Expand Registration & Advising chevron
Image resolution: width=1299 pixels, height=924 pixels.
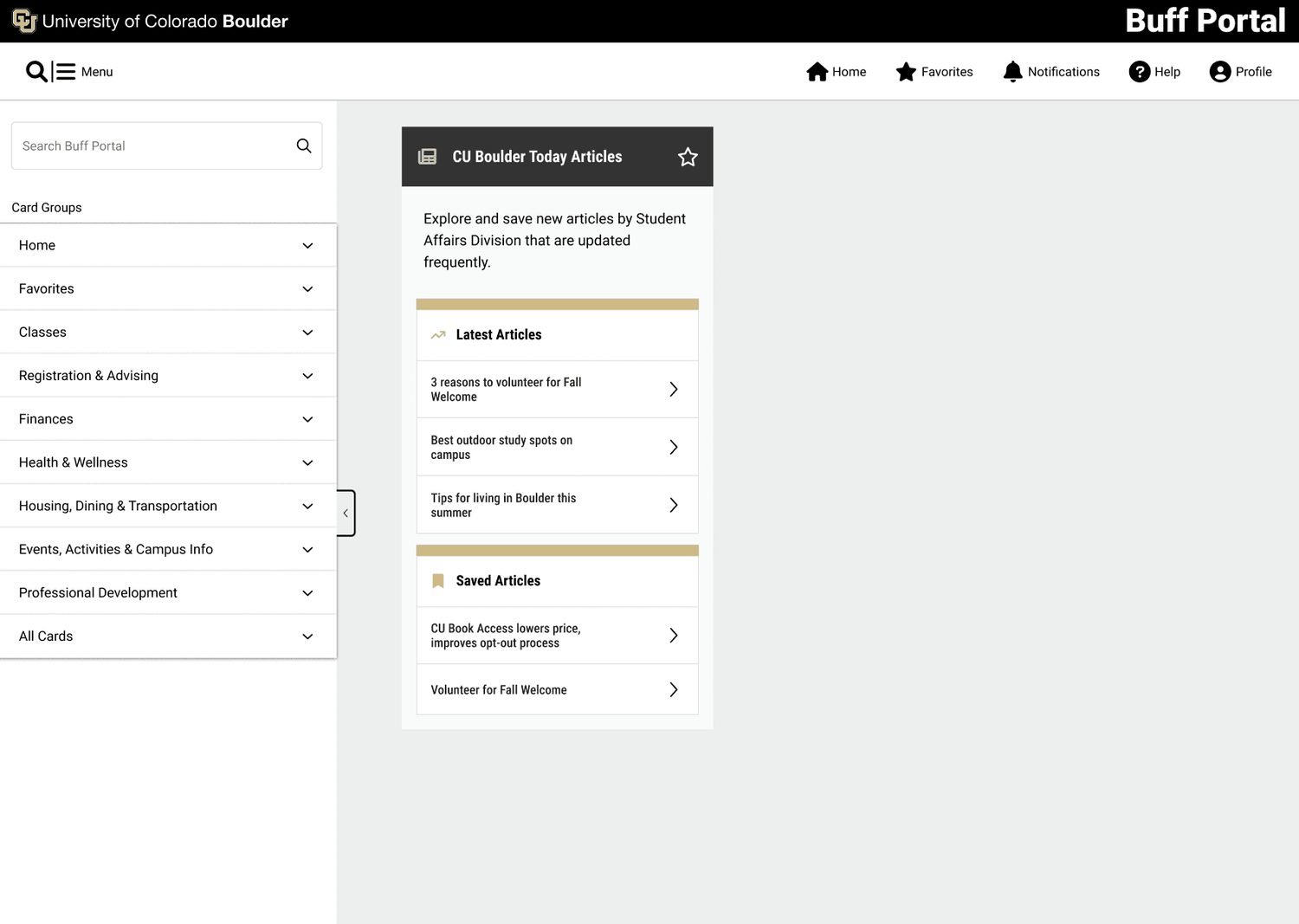click(x=307, y=376)
